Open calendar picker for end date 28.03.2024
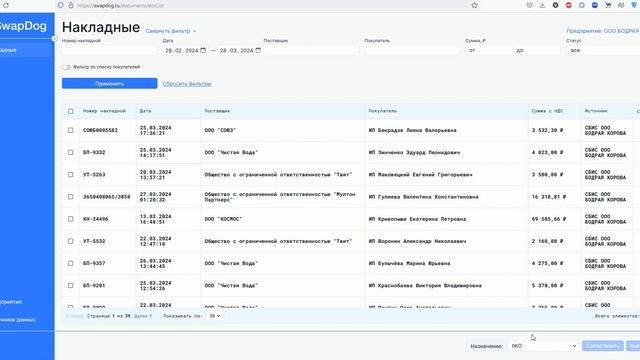Viewport: 640px width, 360px height. (258, 50)
